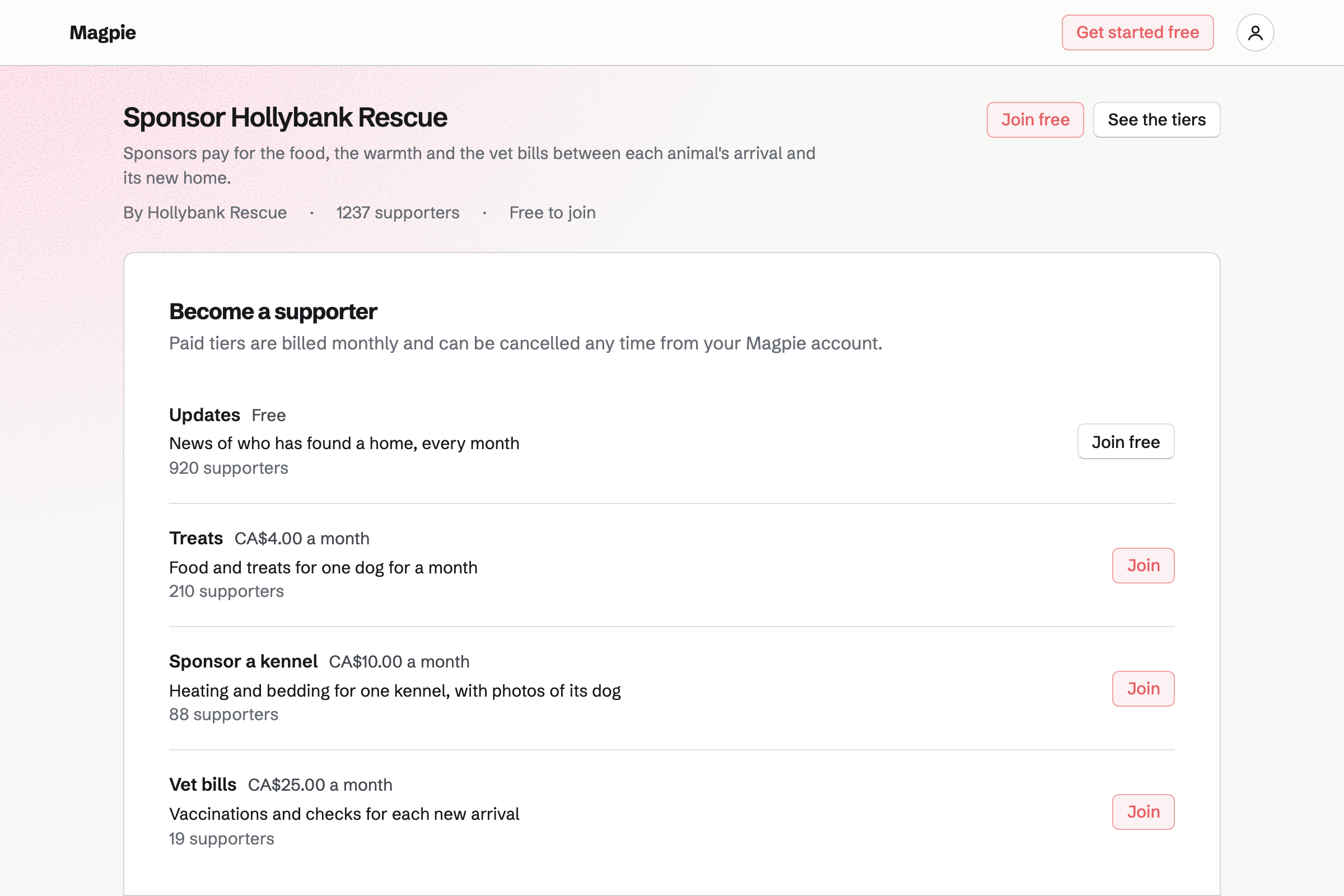Viewport: 1344px width, 896px height.
Task: Click Join free beside the page title
Action: pyautogui.click(x=1035, y=120)
